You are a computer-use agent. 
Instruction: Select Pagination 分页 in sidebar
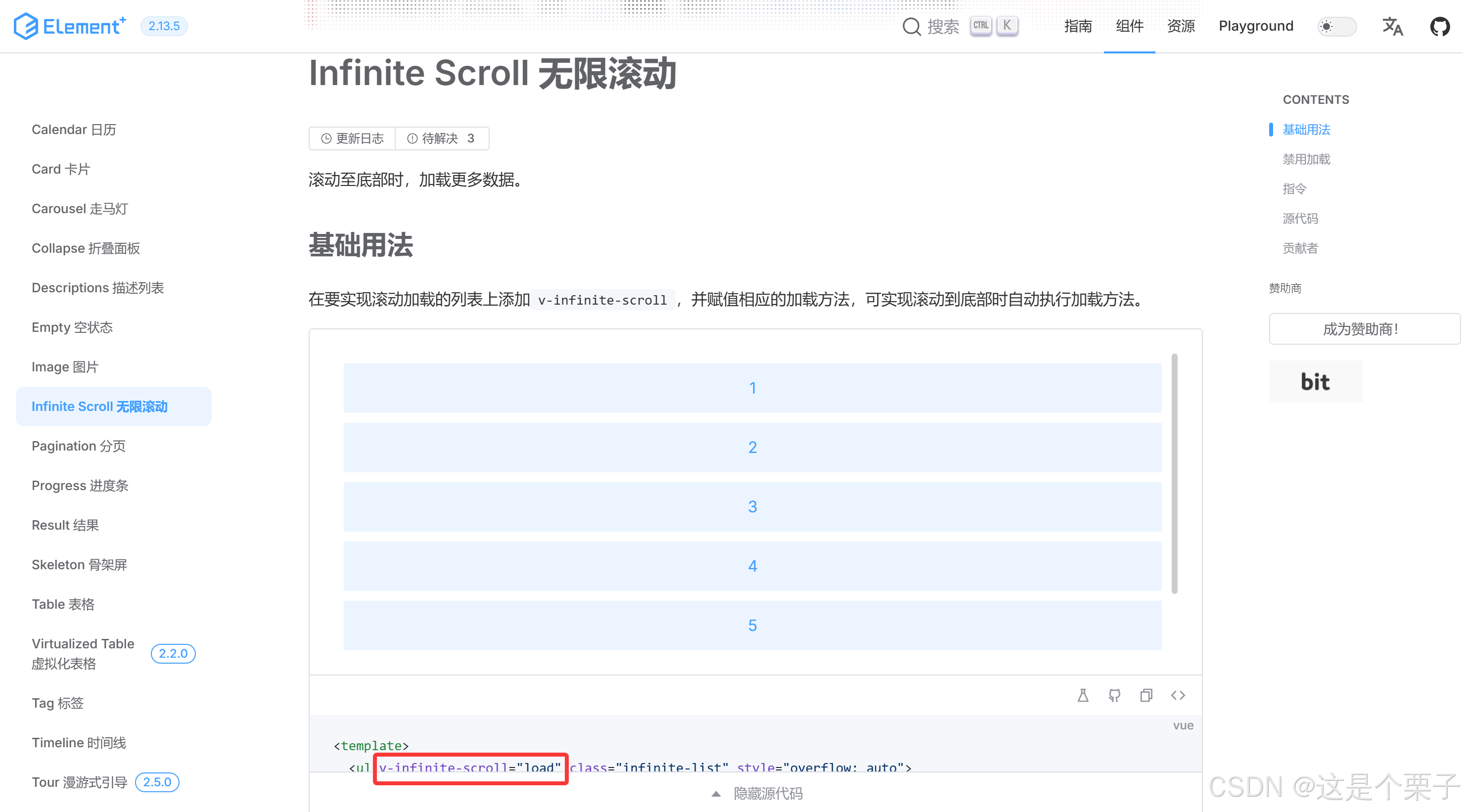[78, 446]
